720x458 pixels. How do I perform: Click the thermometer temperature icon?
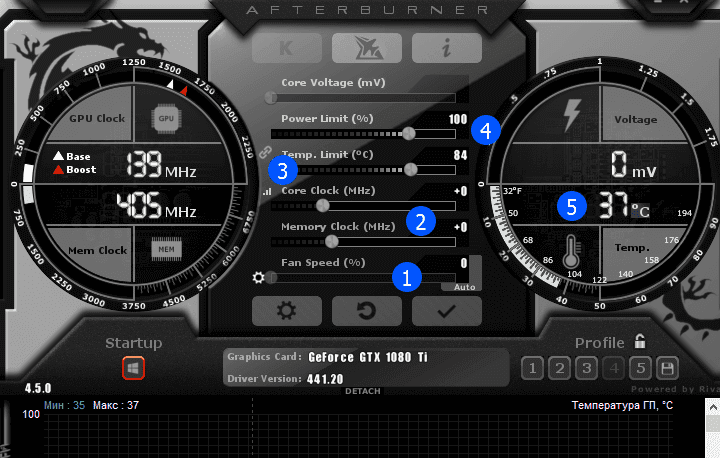click(571, 251)
